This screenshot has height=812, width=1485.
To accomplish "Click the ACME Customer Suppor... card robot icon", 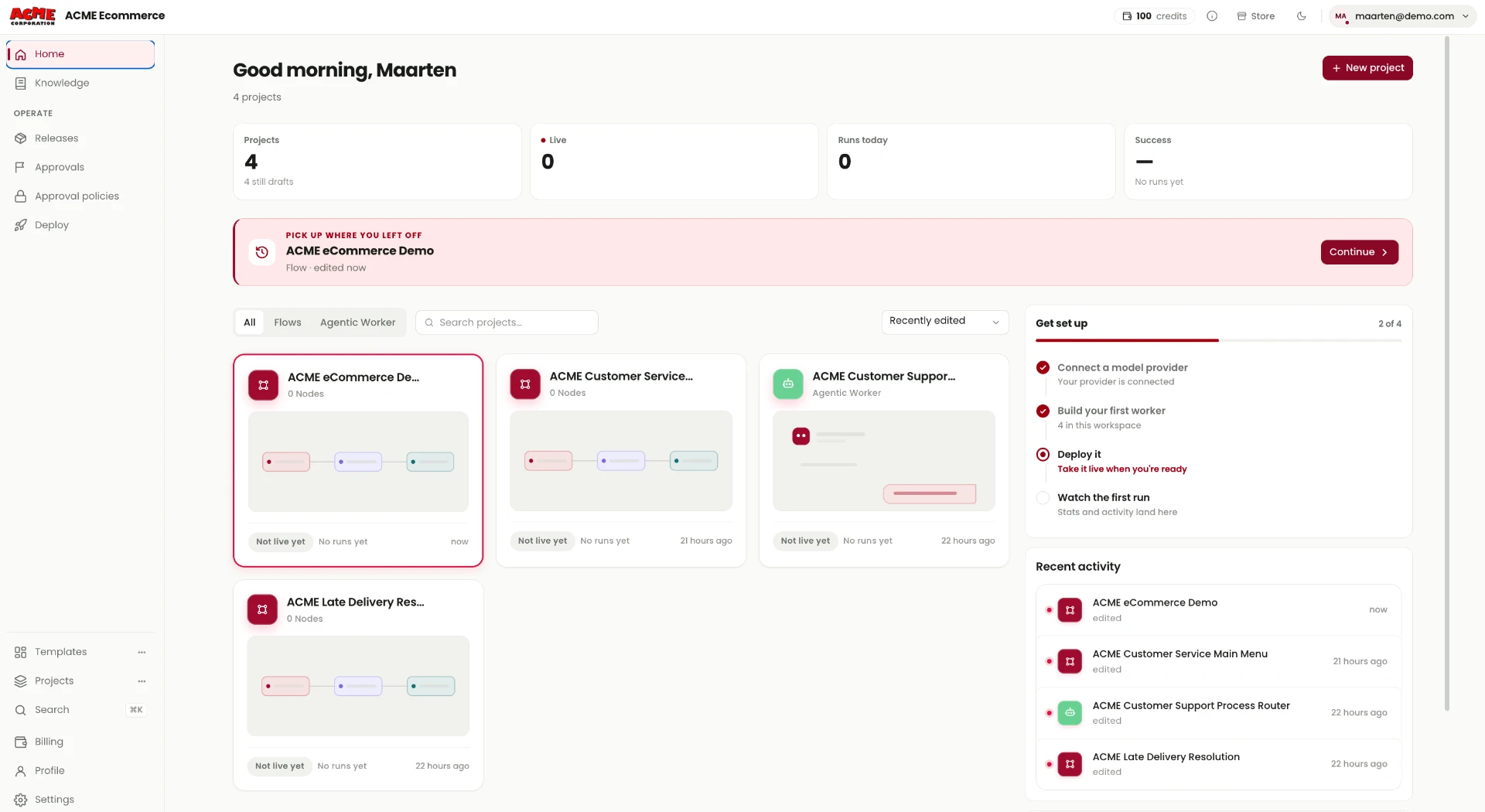I will pyautogui.click(x=788, y=384).
